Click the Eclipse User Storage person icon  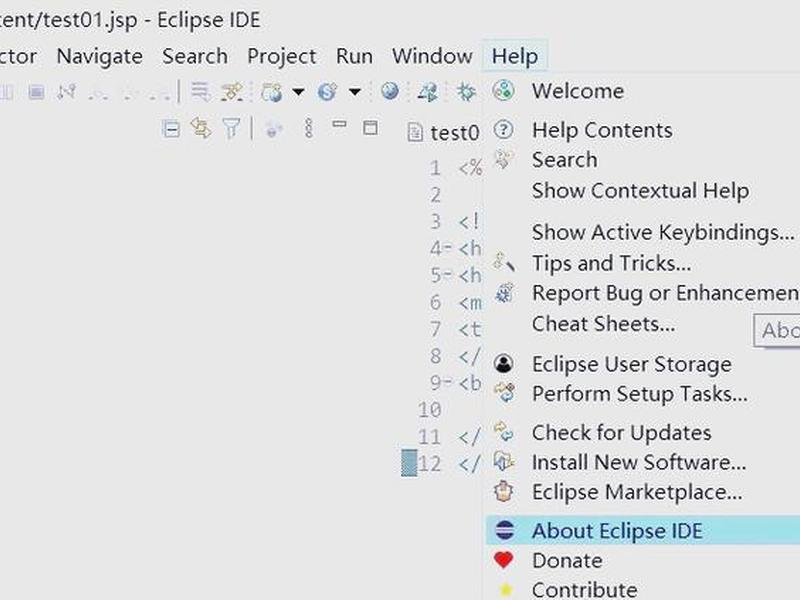[504, 363]
